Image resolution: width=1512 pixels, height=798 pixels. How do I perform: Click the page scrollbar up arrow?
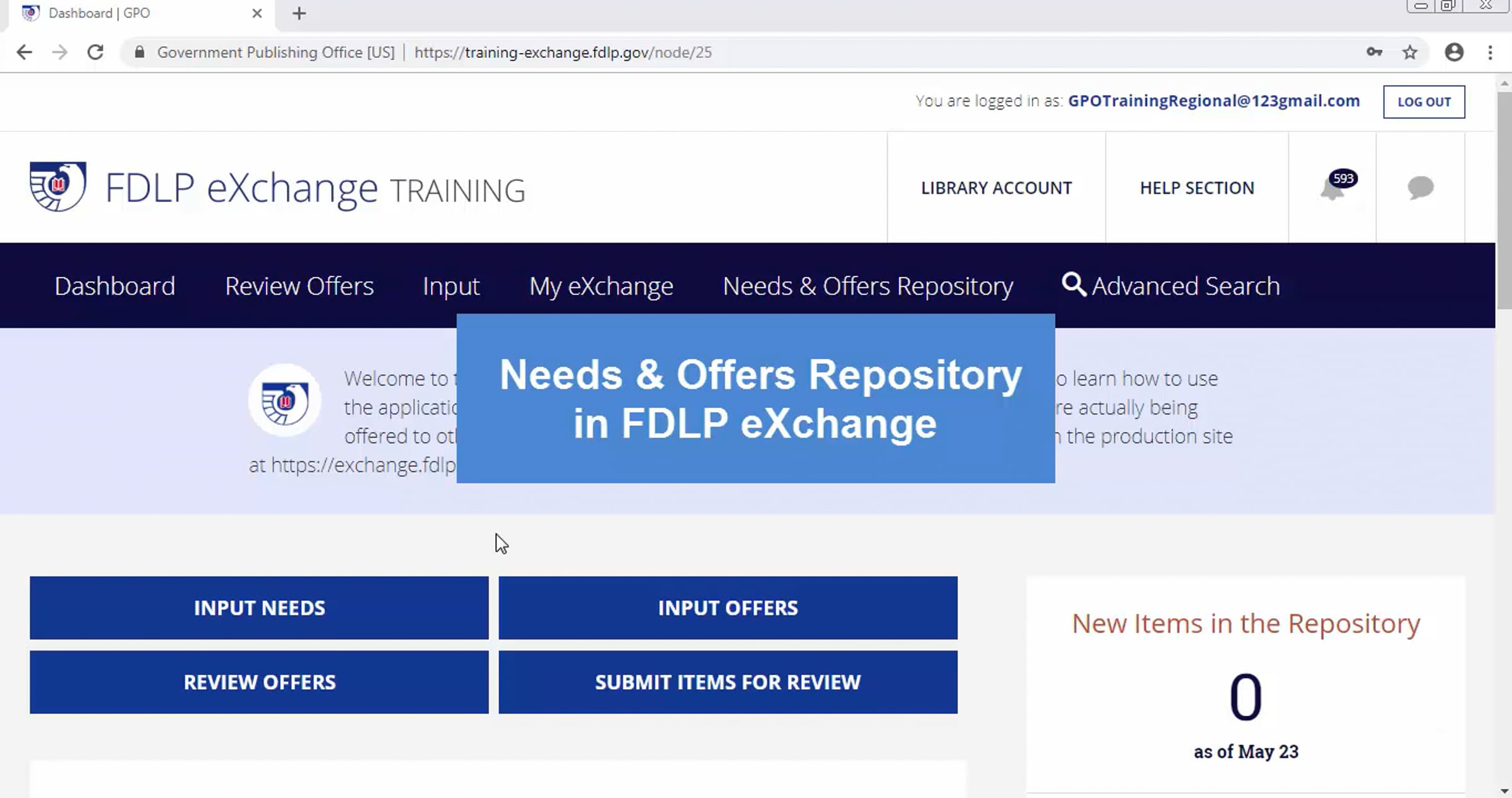pyautogui.click(x=1504, y=83)
